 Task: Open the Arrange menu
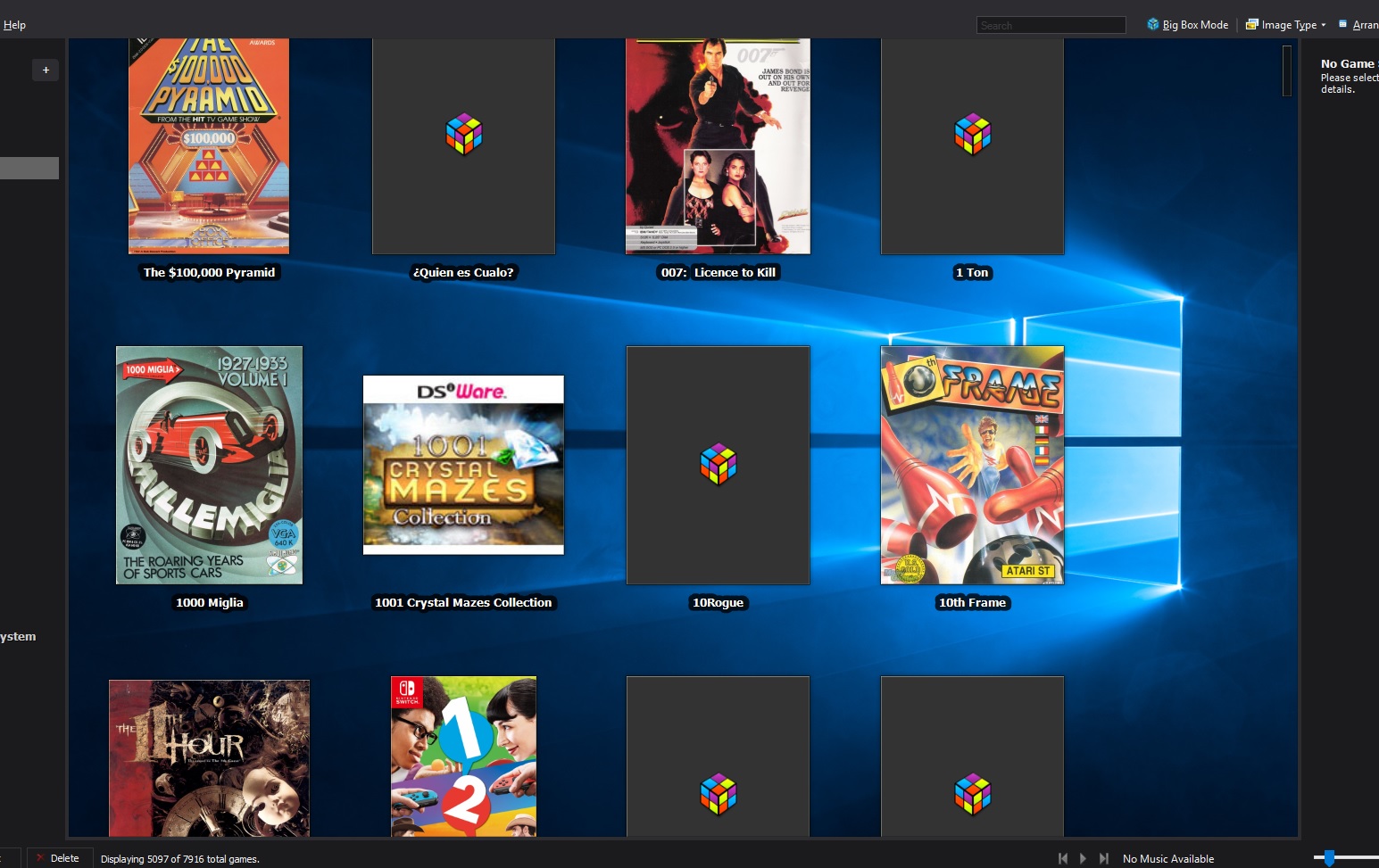1358,25
